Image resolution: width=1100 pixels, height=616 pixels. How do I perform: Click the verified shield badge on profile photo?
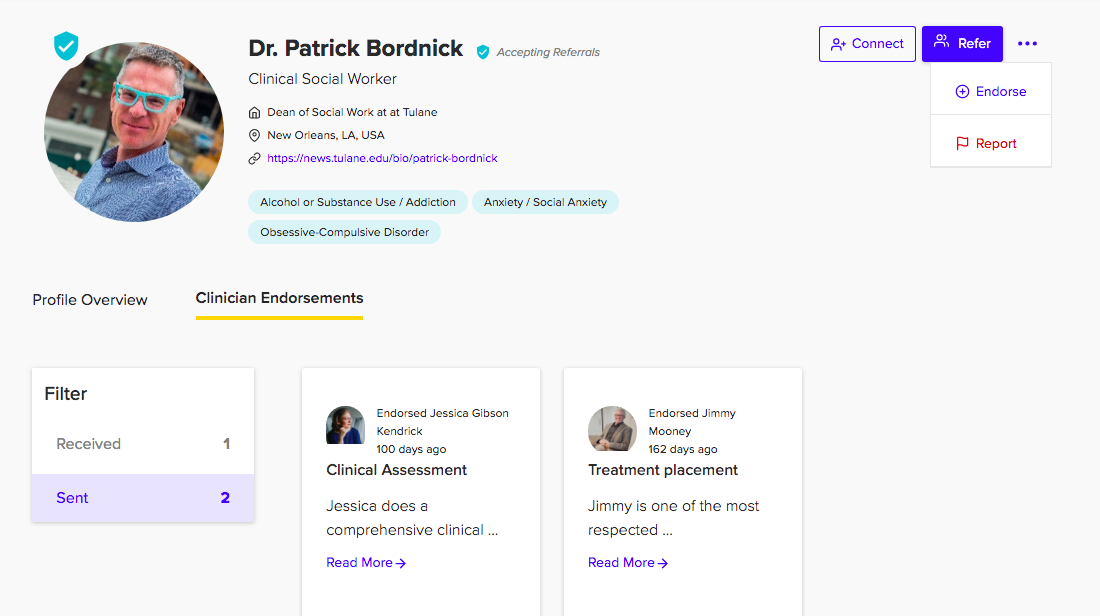pos(66,46)
